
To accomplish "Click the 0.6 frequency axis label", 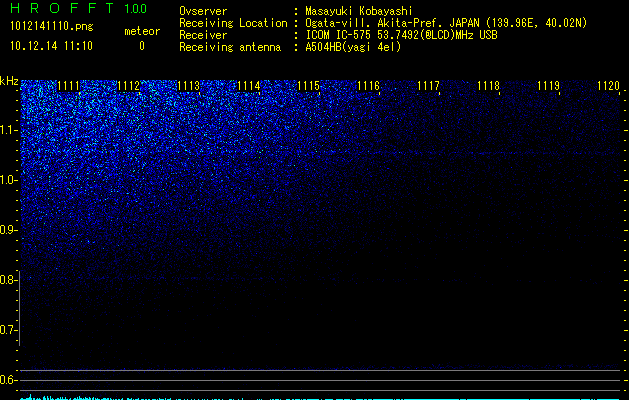I will pyautogui.click(x=8, y=380).
